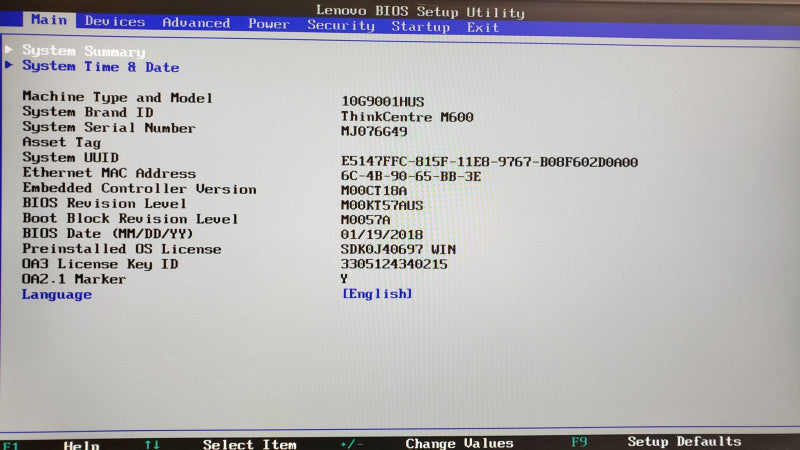Go to the Advanced tab
This screenshot has height=450, width=800.
(196, 23)
